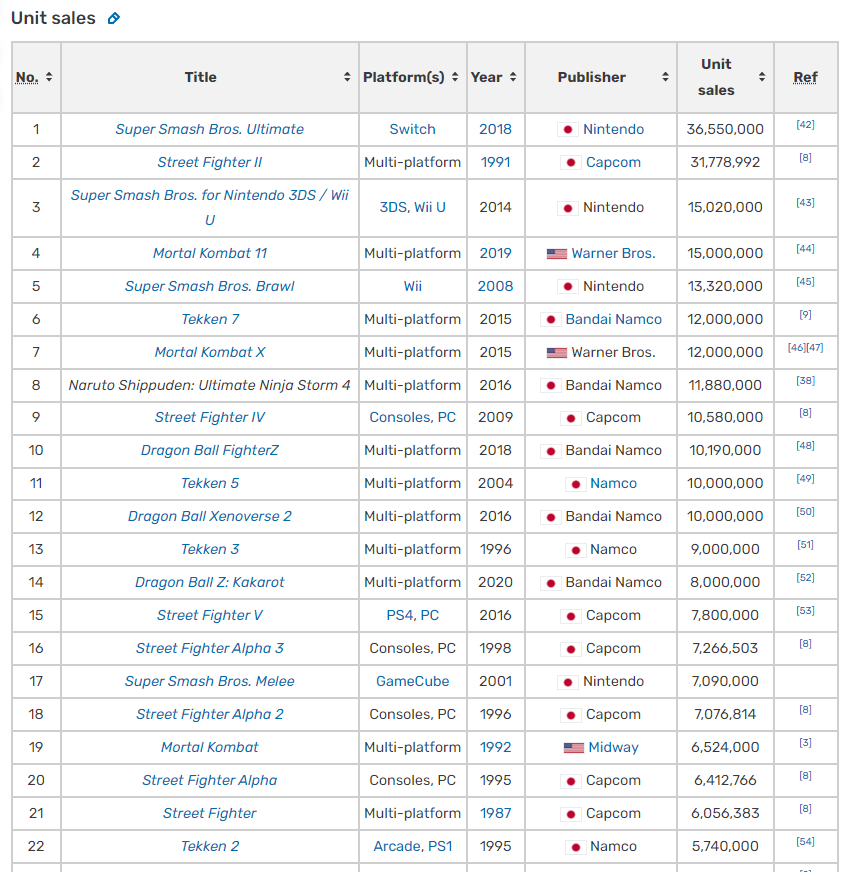Open the Midway publisher link
849x872 pixels.
coord(613,747)
